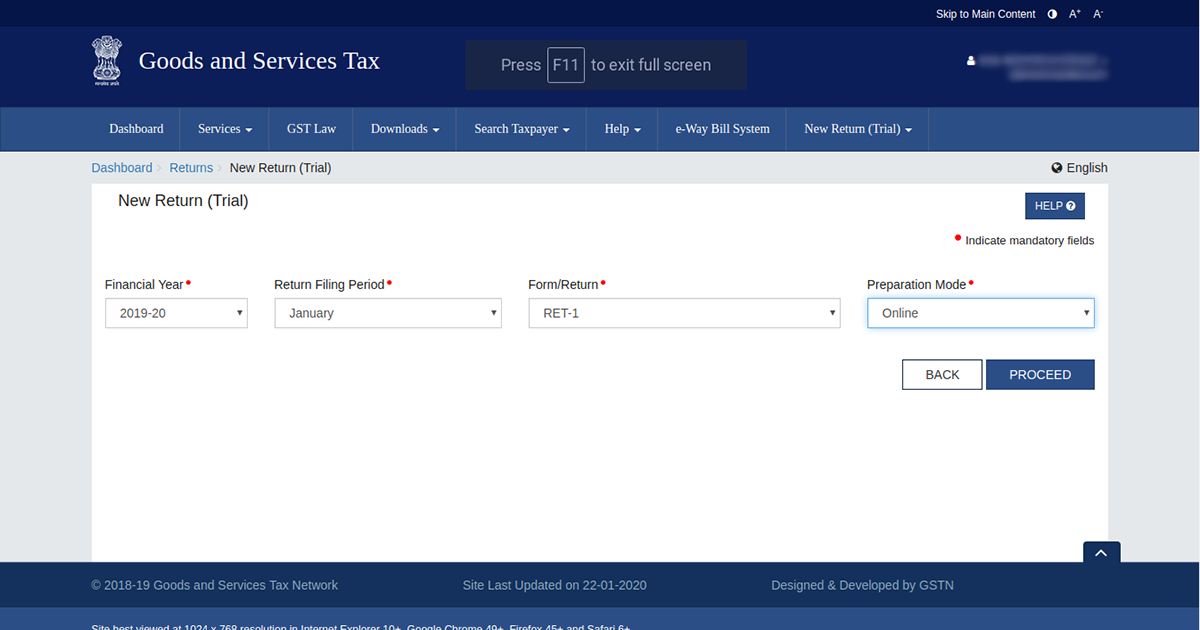1200x630 pixels.
Task: Follow the Returns breadcrumb link
Action: click(x=191, y=168)
